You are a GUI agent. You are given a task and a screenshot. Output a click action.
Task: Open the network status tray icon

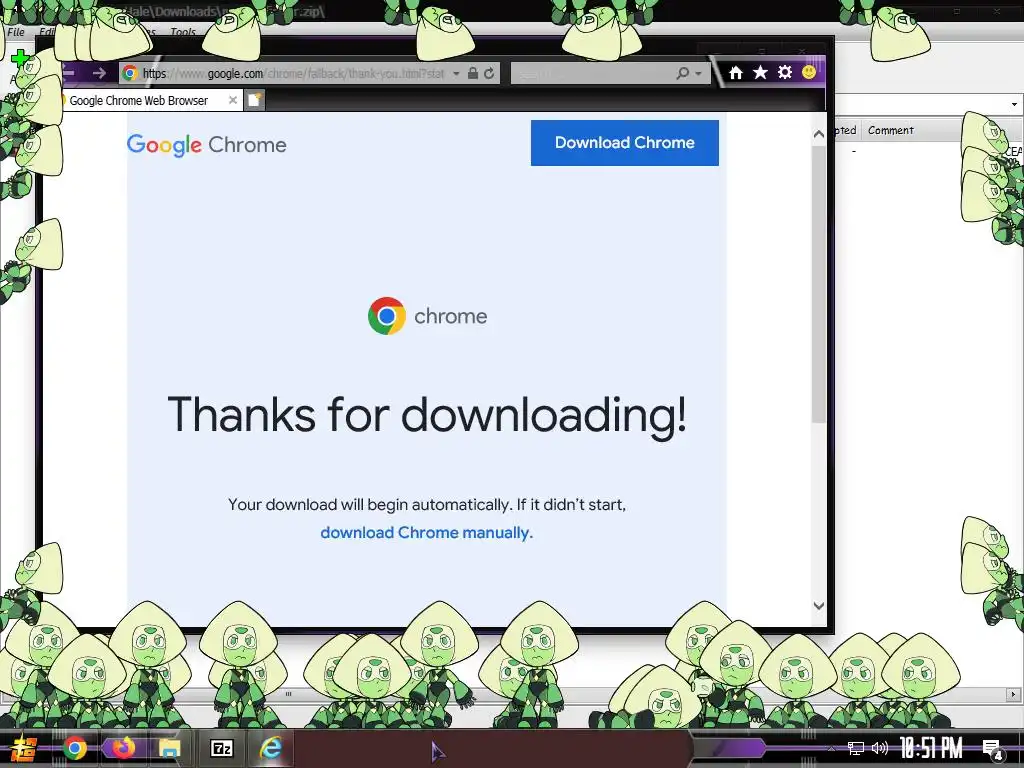click(856, 748)
